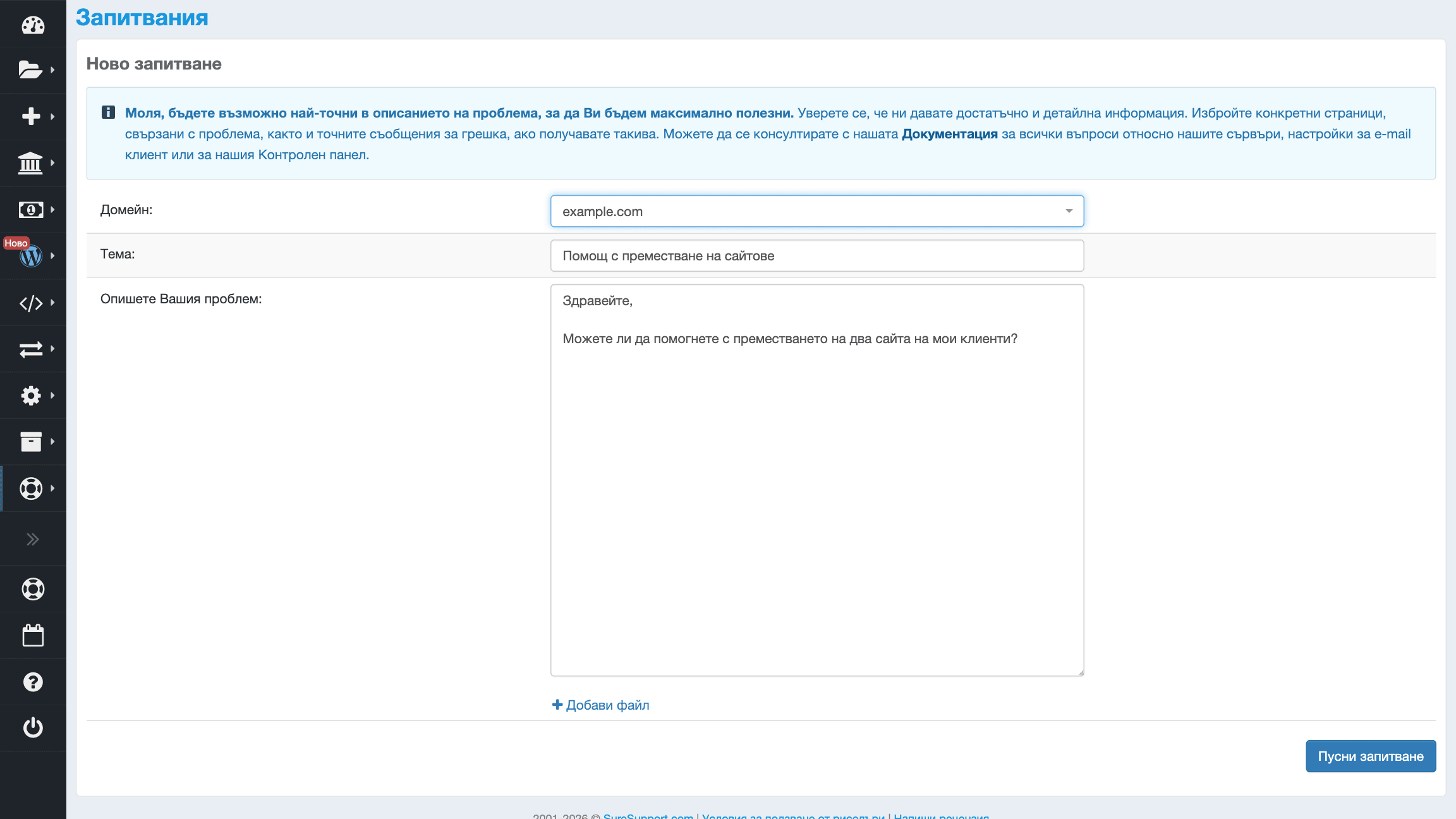Open the settings gear sidebar icon
The image size is (1456, 819).
click(31, 396)
